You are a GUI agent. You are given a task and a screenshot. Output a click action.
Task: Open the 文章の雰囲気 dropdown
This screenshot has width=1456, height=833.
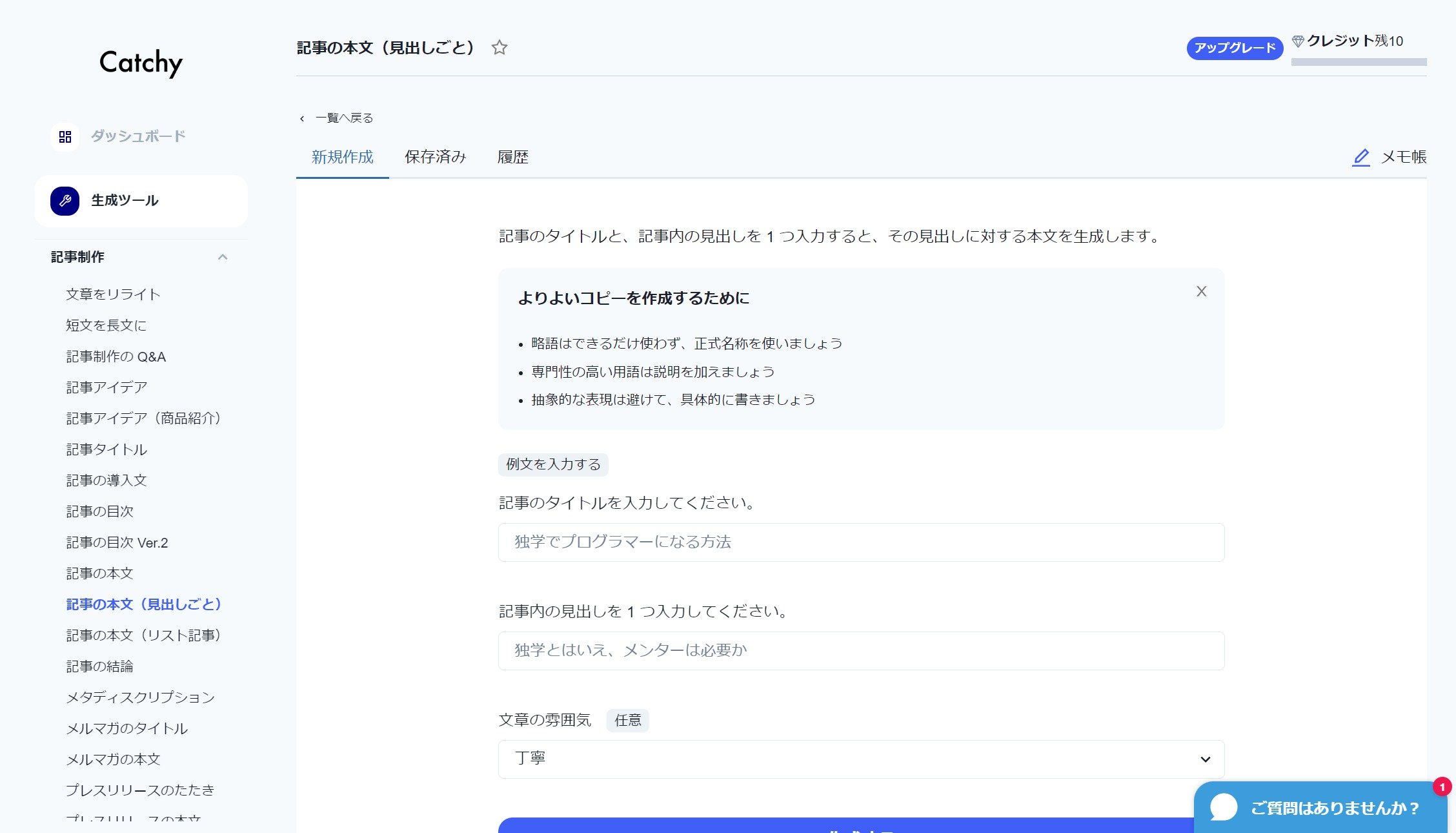[839, 759]
